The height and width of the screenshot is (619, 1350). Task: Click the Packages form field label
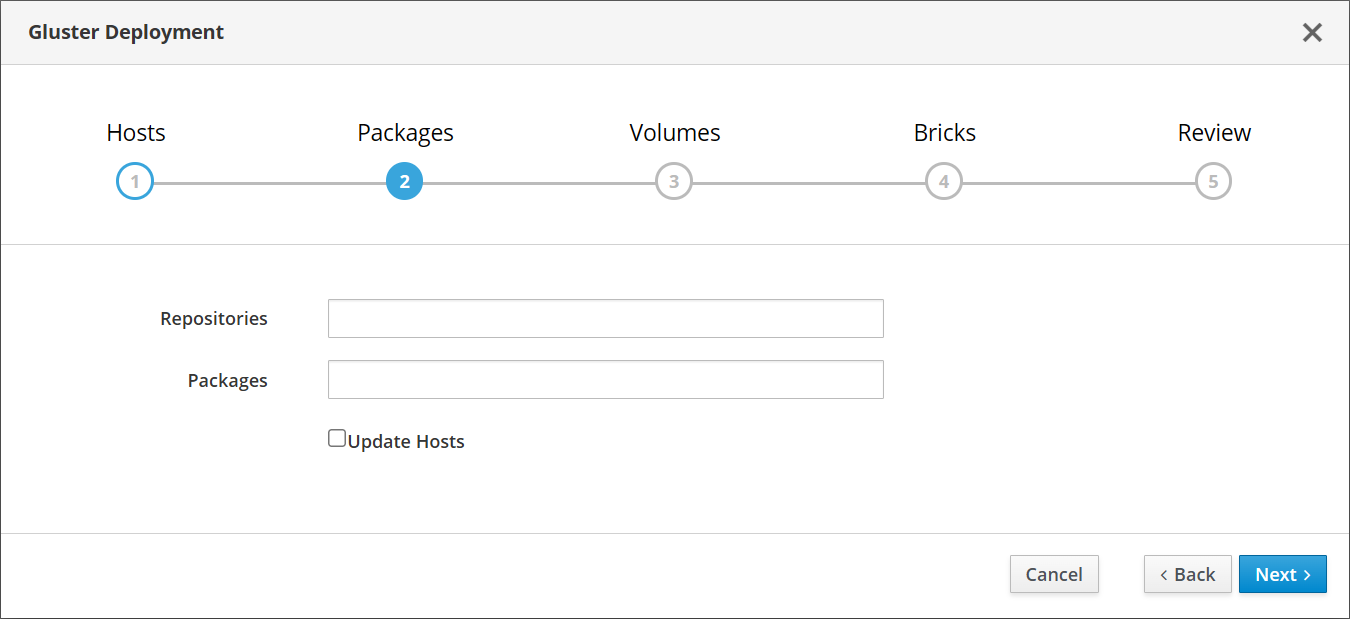pos(228,381)
